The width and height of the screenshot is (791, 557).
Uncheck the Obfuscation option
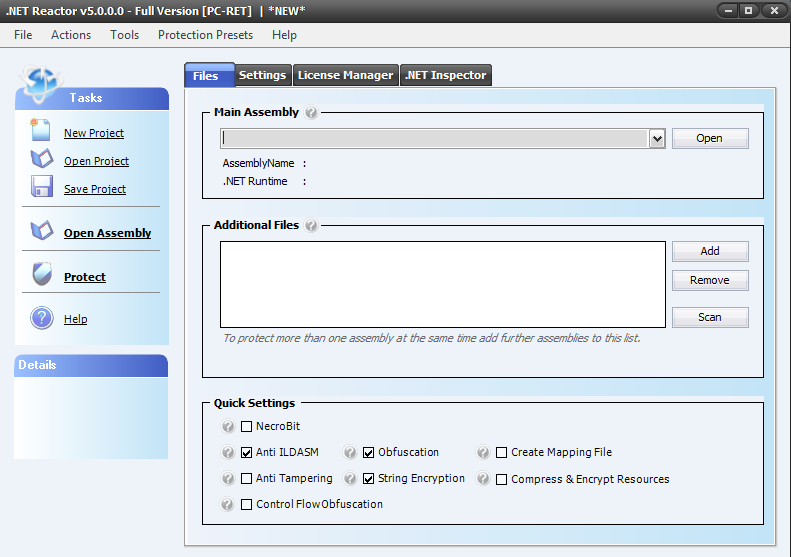pyautogui.click(x=369, y=453)
